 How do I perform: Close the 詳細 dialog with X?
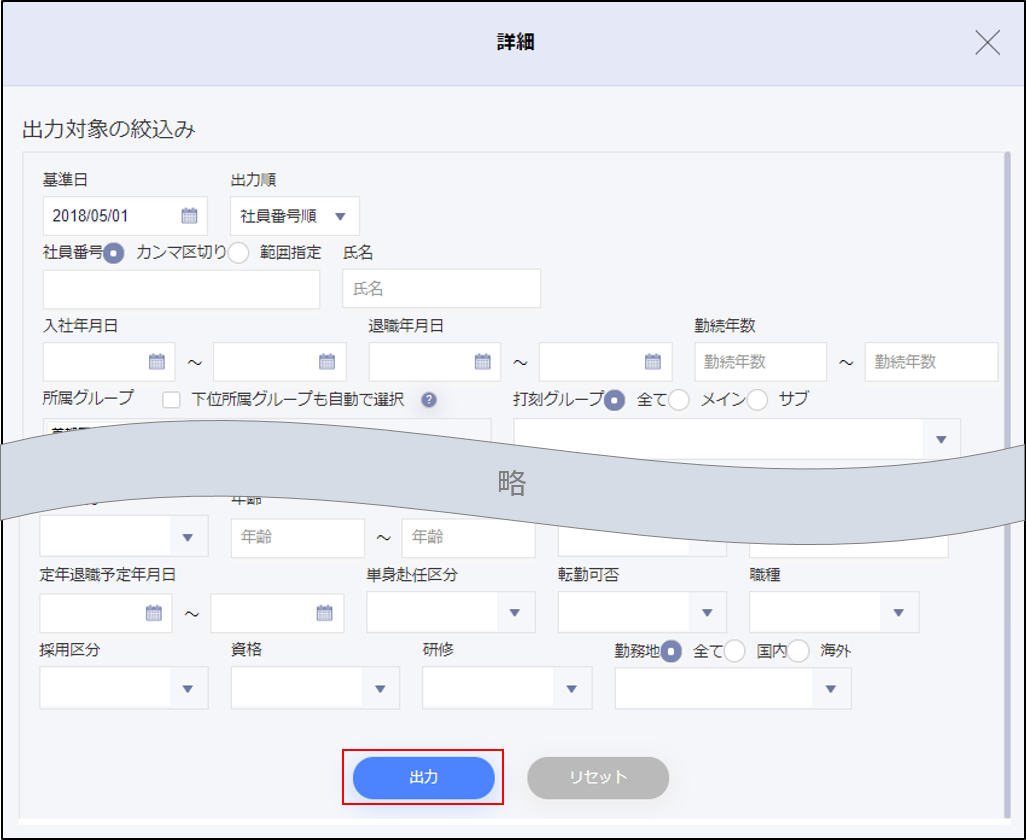987,42
